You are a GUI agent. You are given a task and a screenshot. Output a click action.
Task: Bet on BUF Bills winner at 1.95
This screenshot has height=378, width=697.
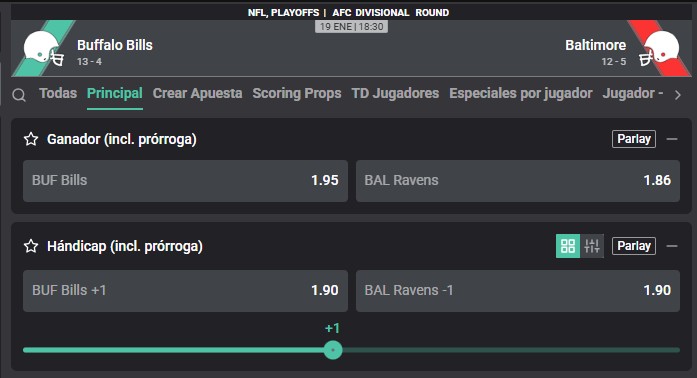[185, 181]
